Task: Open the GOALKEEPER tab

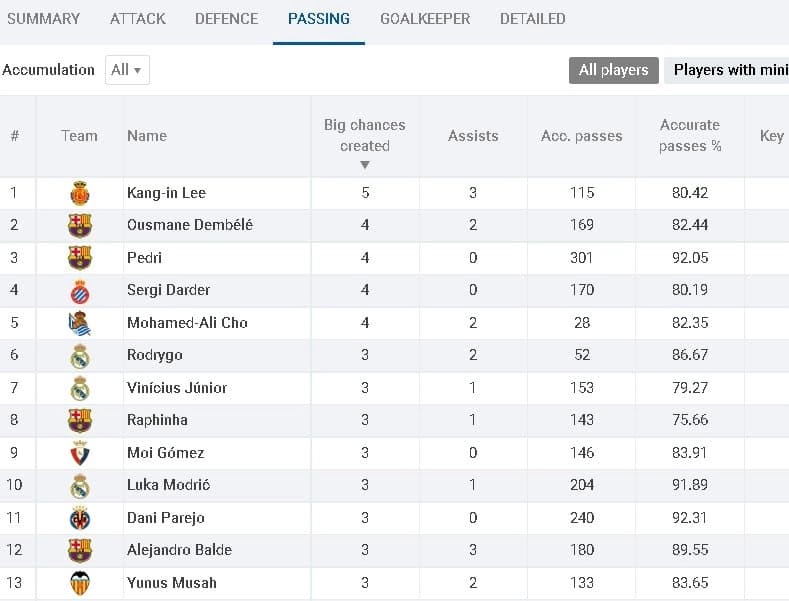Action: [x=425, y=19]
